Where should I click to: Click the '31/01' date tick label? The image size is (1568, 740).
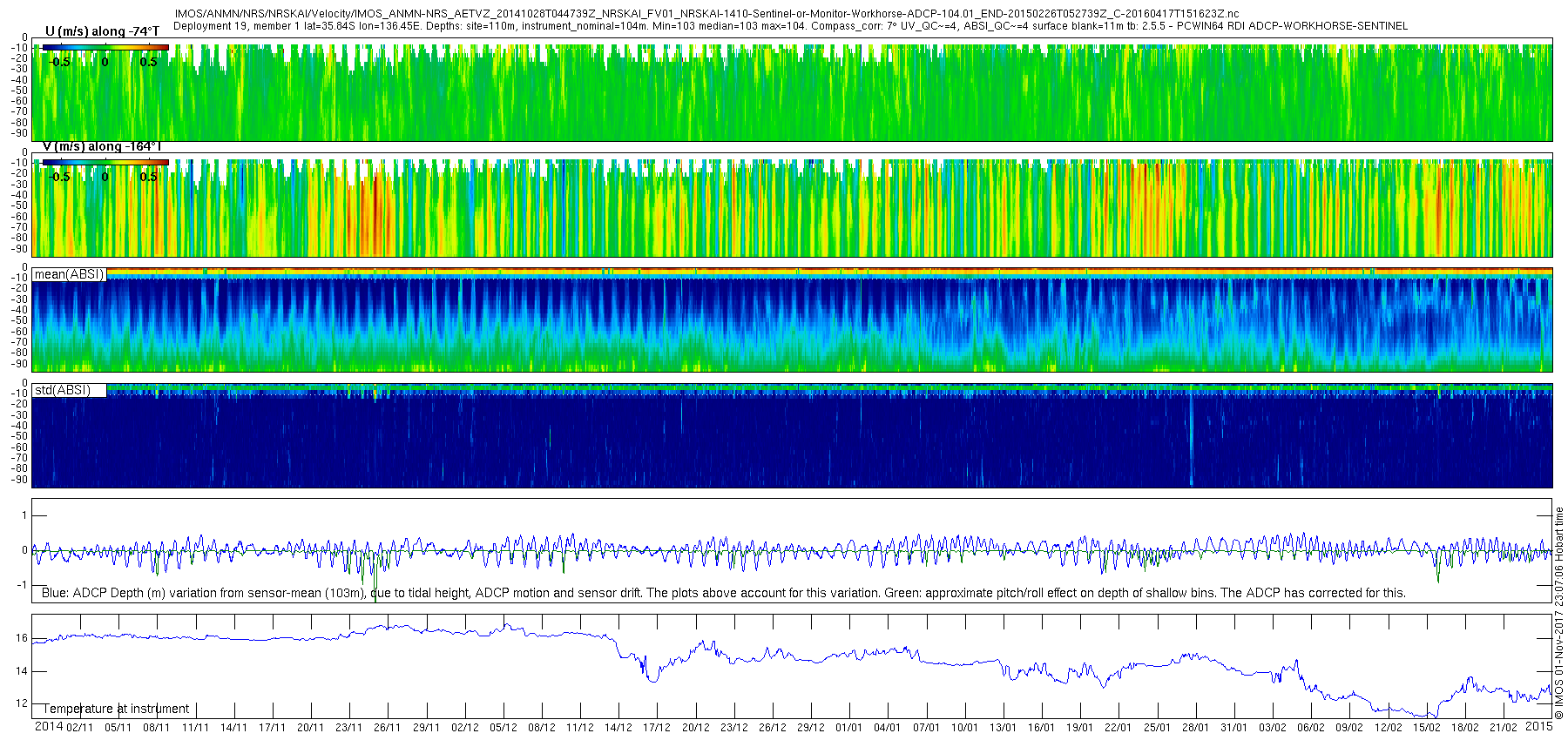pos(1234,728)
